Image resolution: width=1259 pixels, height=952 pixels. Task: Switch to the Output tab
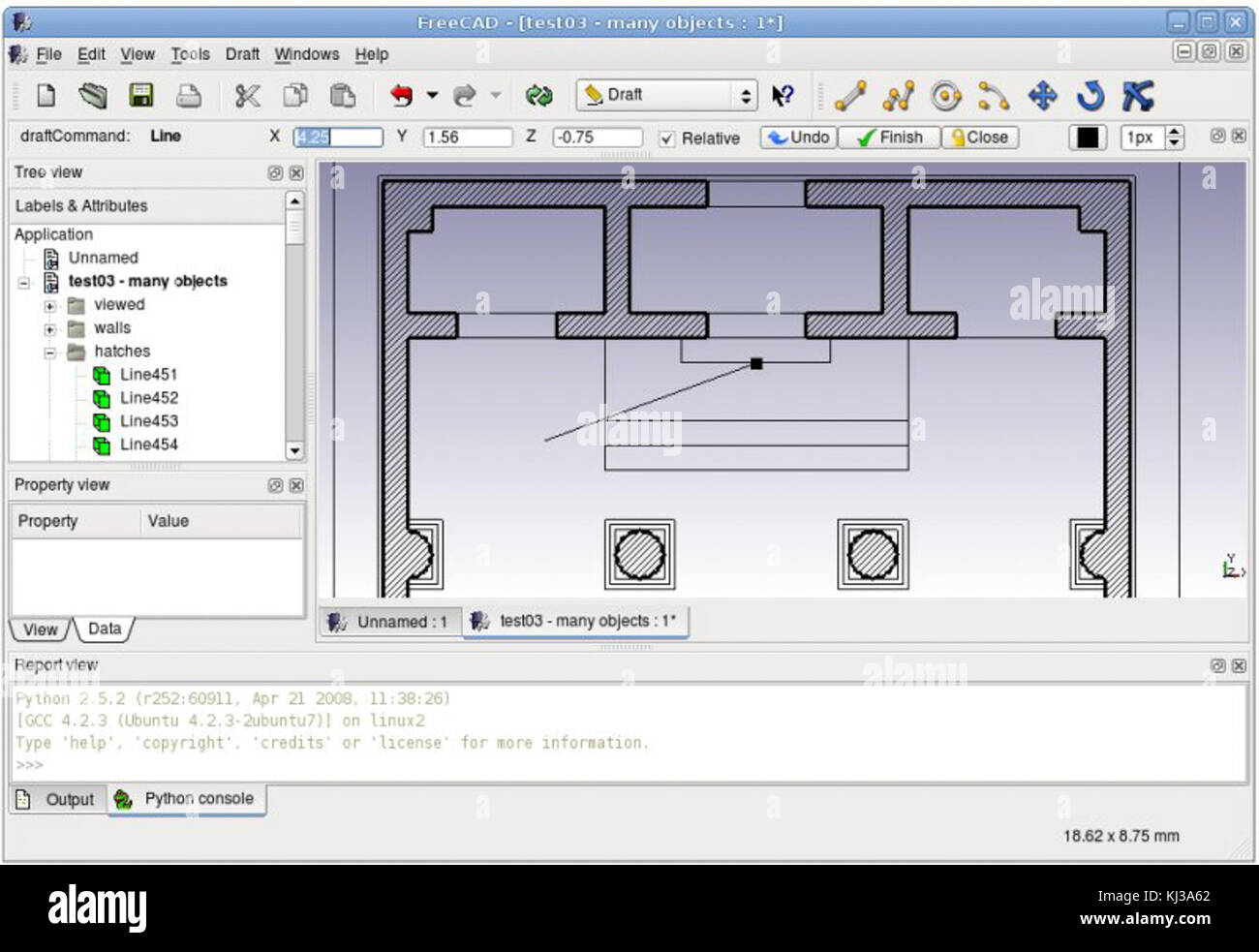point(58,800)
